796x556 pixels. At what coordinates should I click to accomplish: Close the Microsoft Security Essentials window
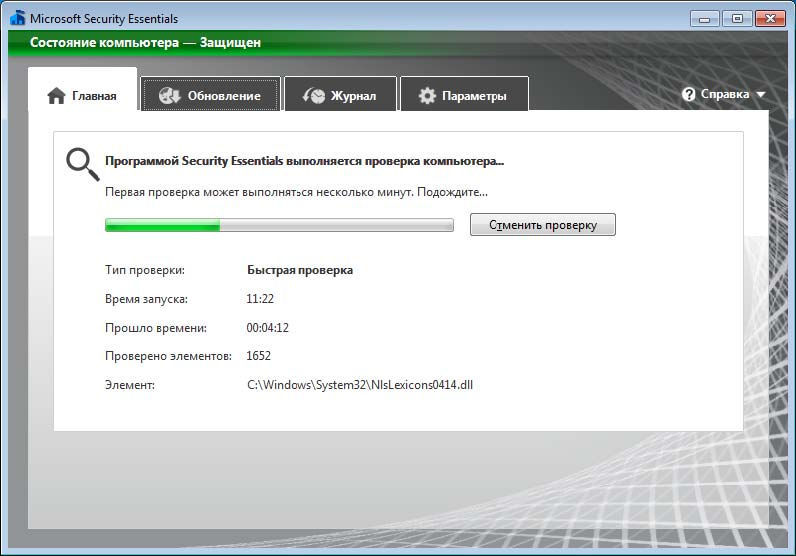pos(768,18)
